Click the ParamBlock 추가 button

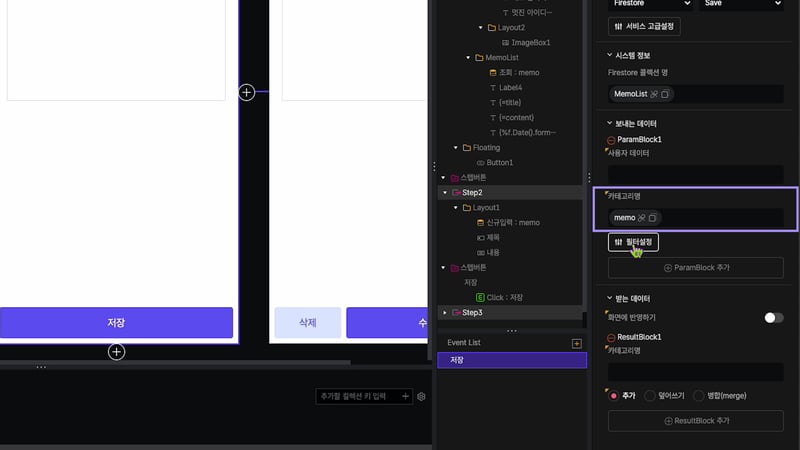696,268
